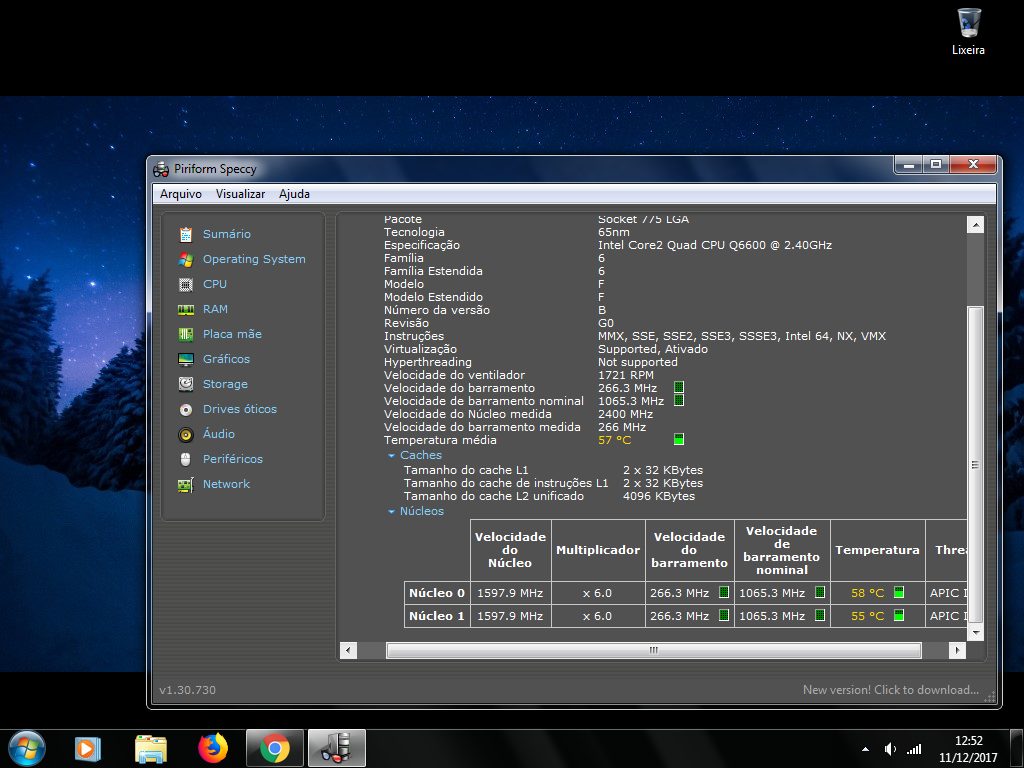Click the Temperatura column header
Viewport: 1024px width, 768px height.
(878, 551)
